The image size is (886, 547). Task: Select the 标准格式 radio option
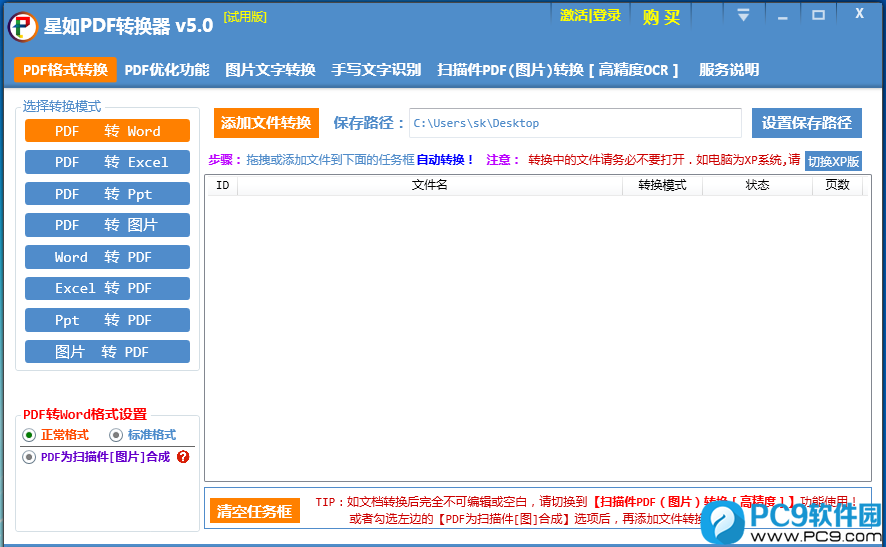[116, 435]
